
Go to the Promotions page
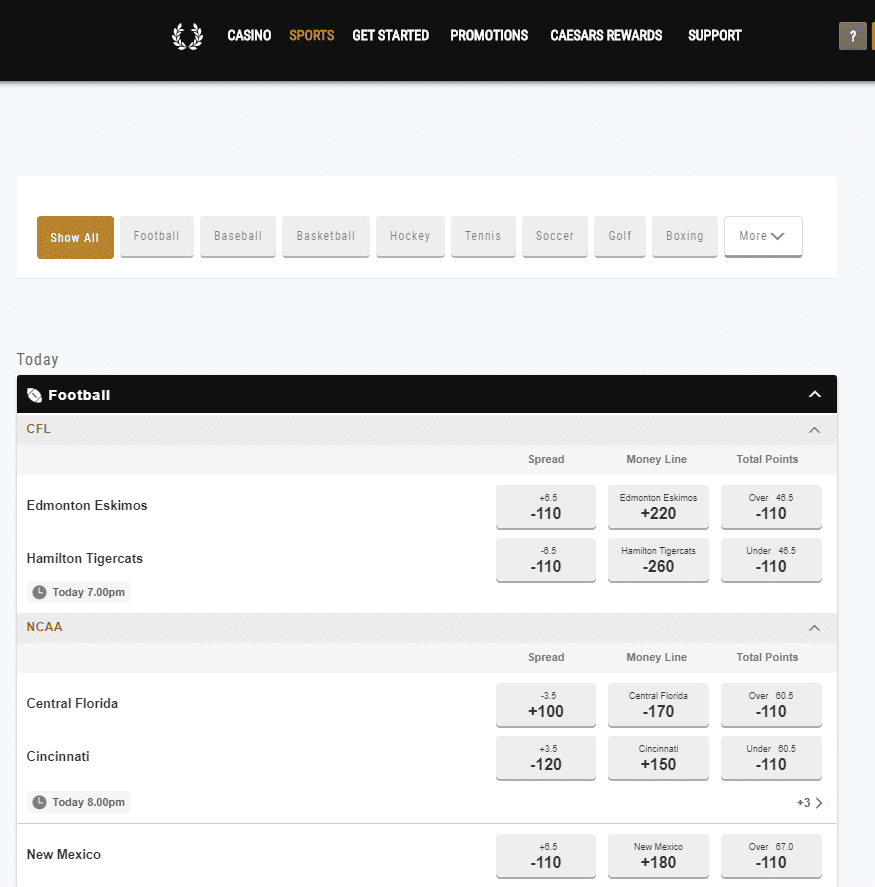[x=489, y=36]
